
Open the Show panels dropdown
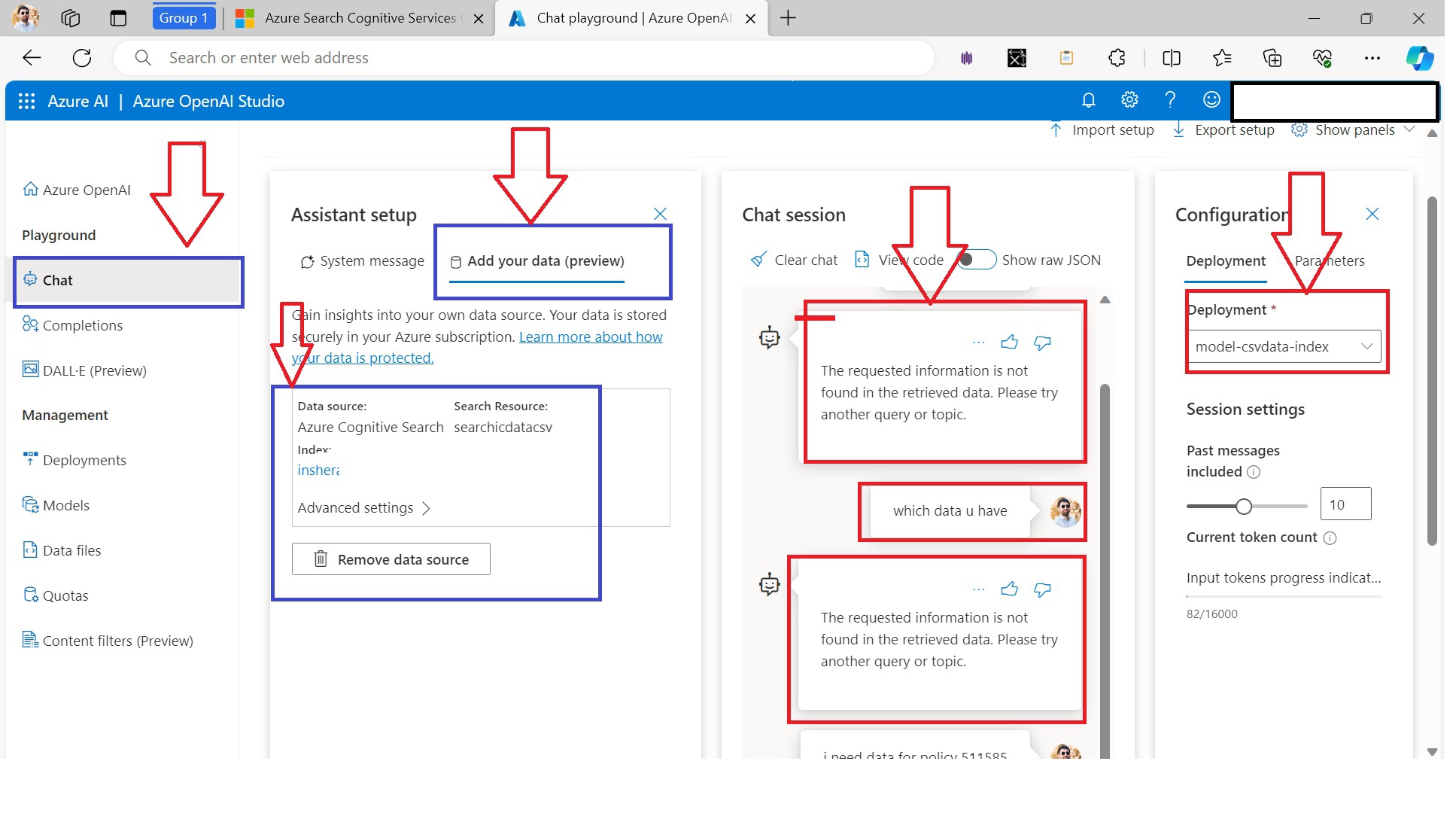click(1354, 129)
